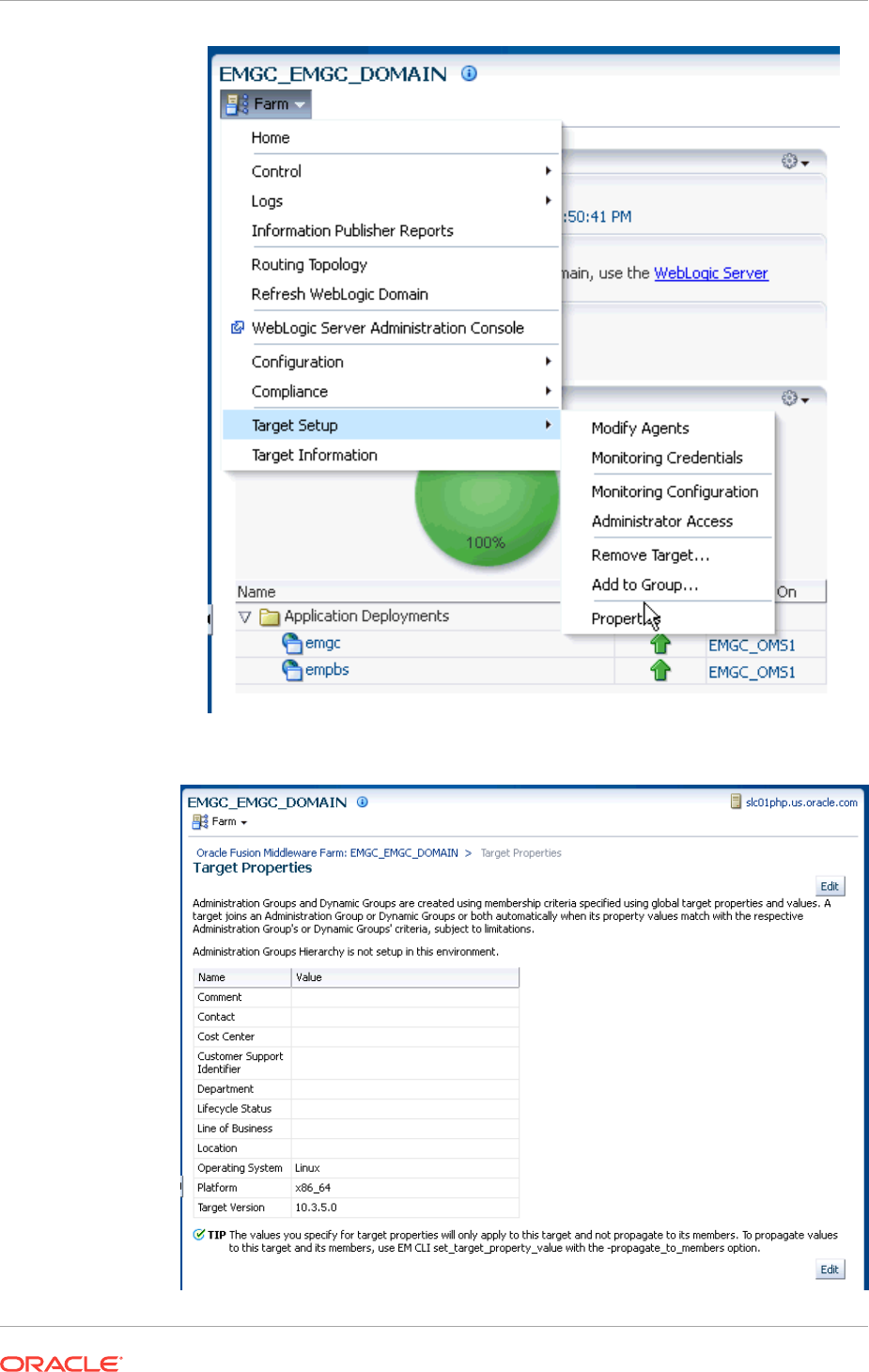The width and height of the screenshot is (869, 1372).
Task: Click the empbs application icon
Action: click(292, 670)
